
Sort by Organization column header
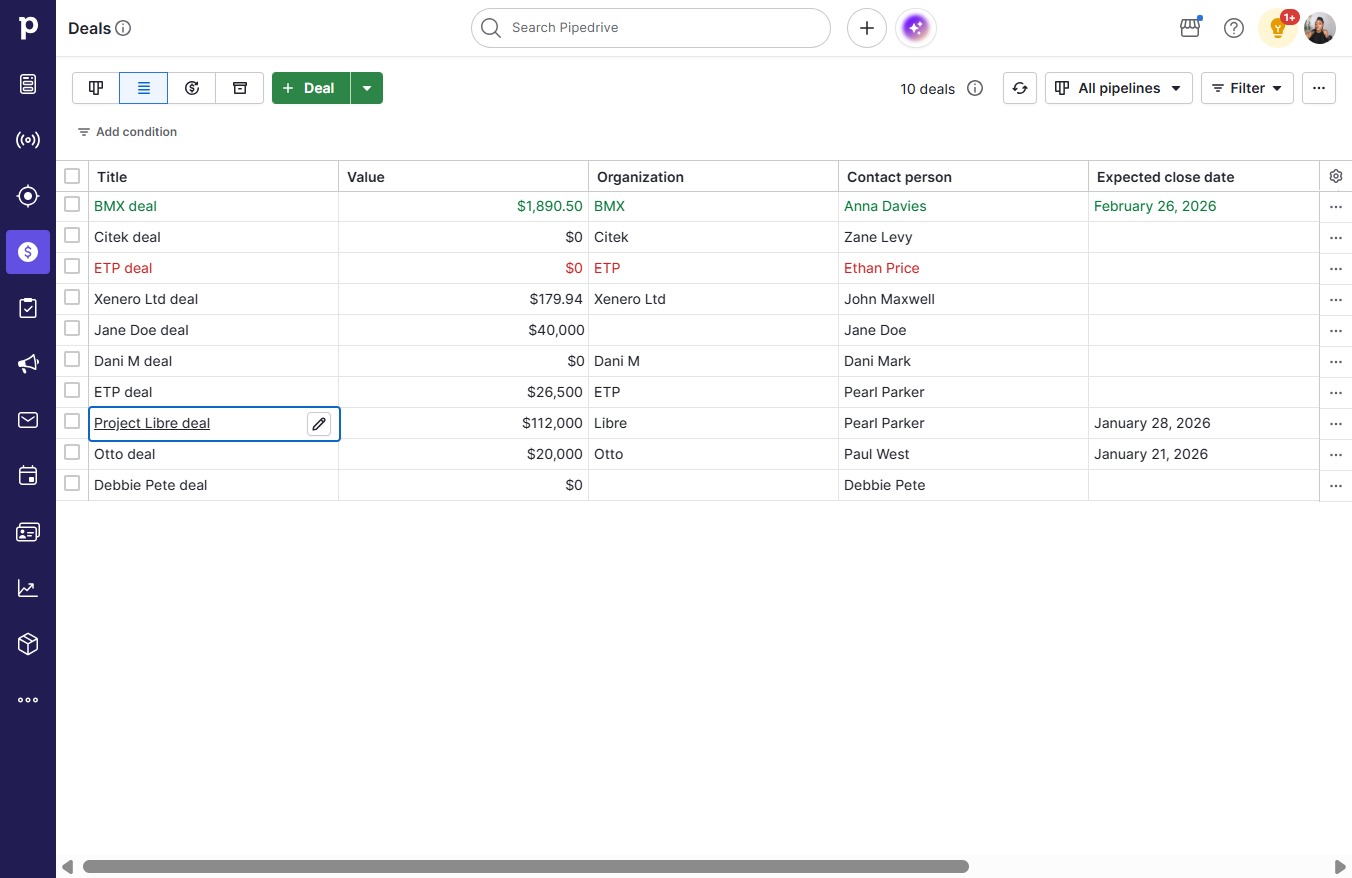click(713, 176)
